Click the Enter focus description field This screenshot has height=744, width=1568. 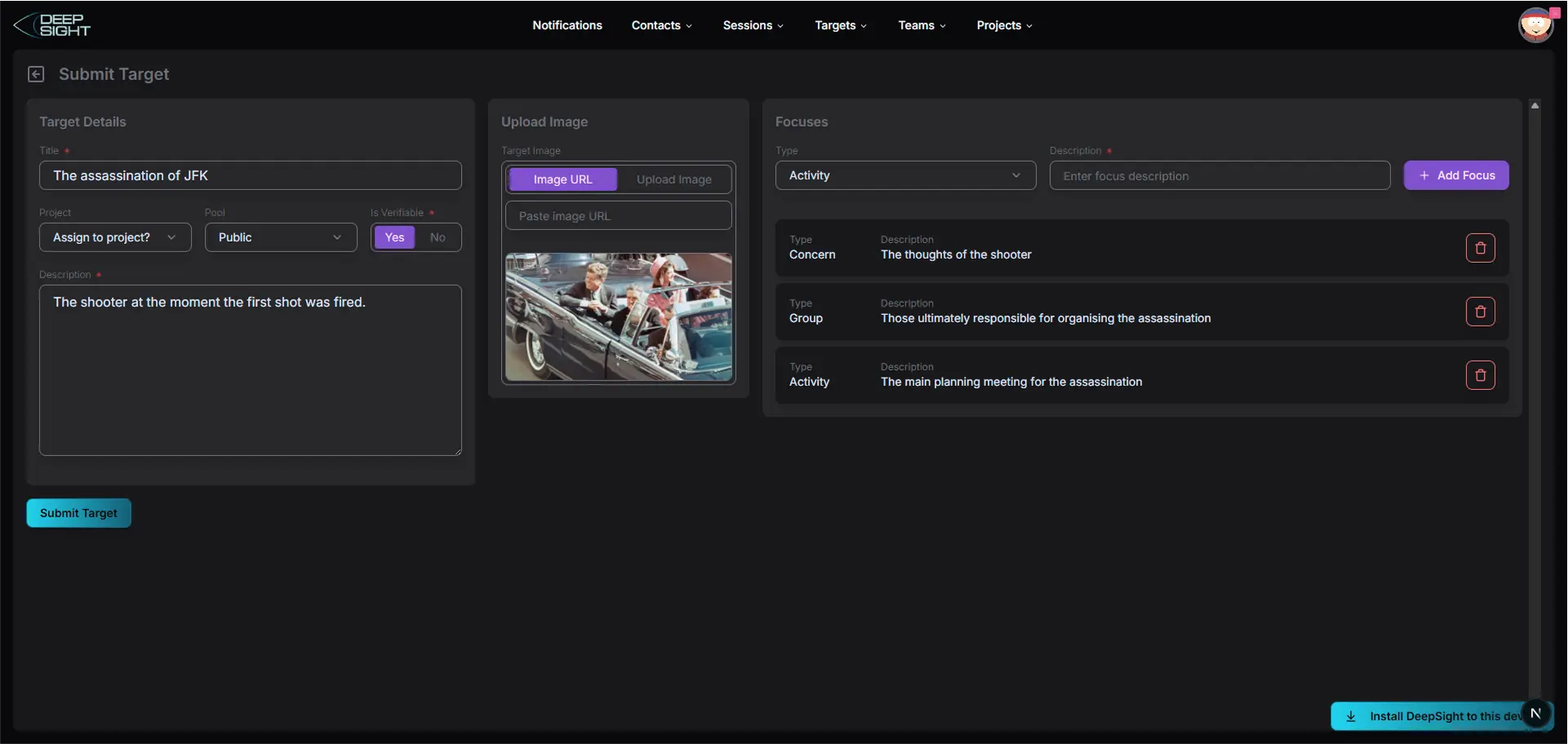click(x=1219, y=175)
